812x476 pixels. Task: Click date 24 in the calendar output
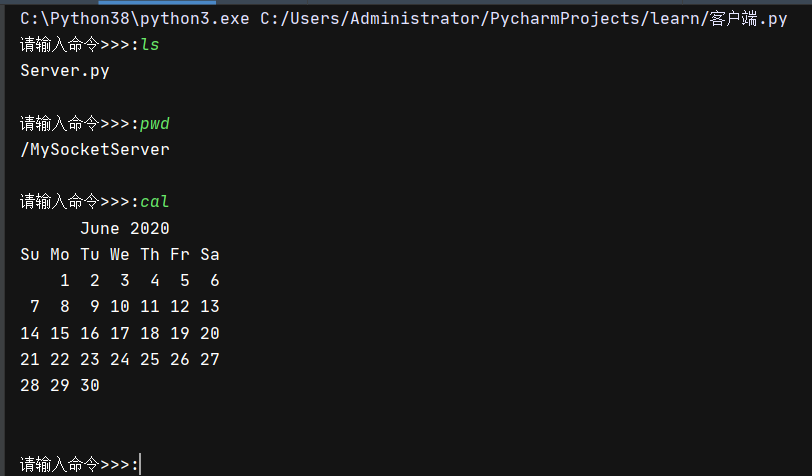(x=120, y=359)
